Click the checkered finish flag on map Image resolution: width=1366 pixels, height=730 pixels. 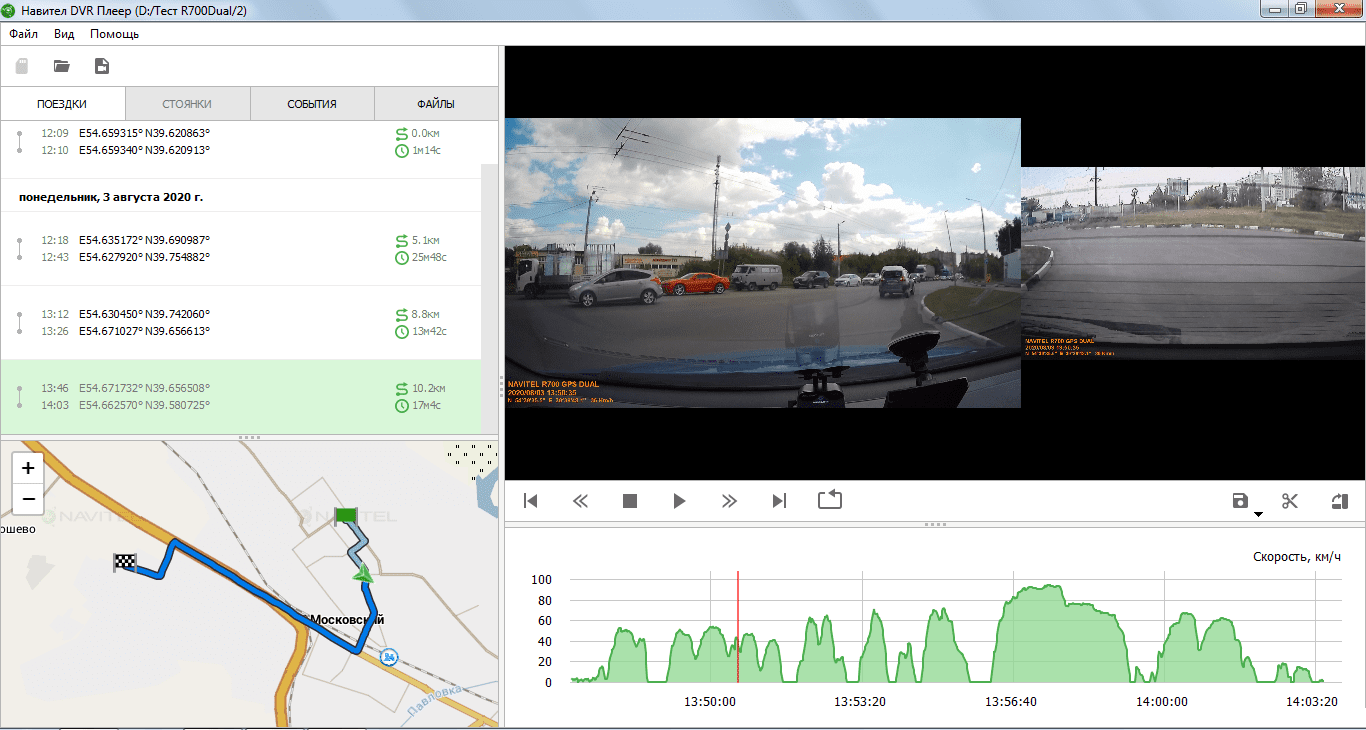click(125, 562)
